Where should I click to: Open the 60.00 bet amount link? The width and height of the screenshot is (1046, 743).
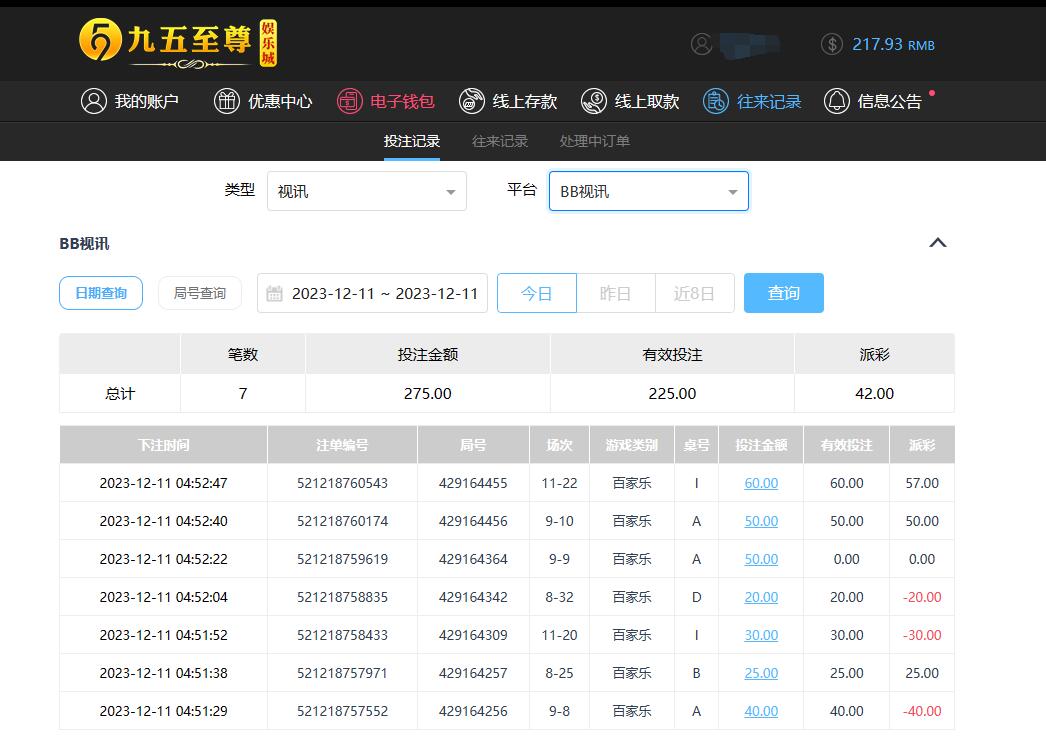click(x=761, y=483)
